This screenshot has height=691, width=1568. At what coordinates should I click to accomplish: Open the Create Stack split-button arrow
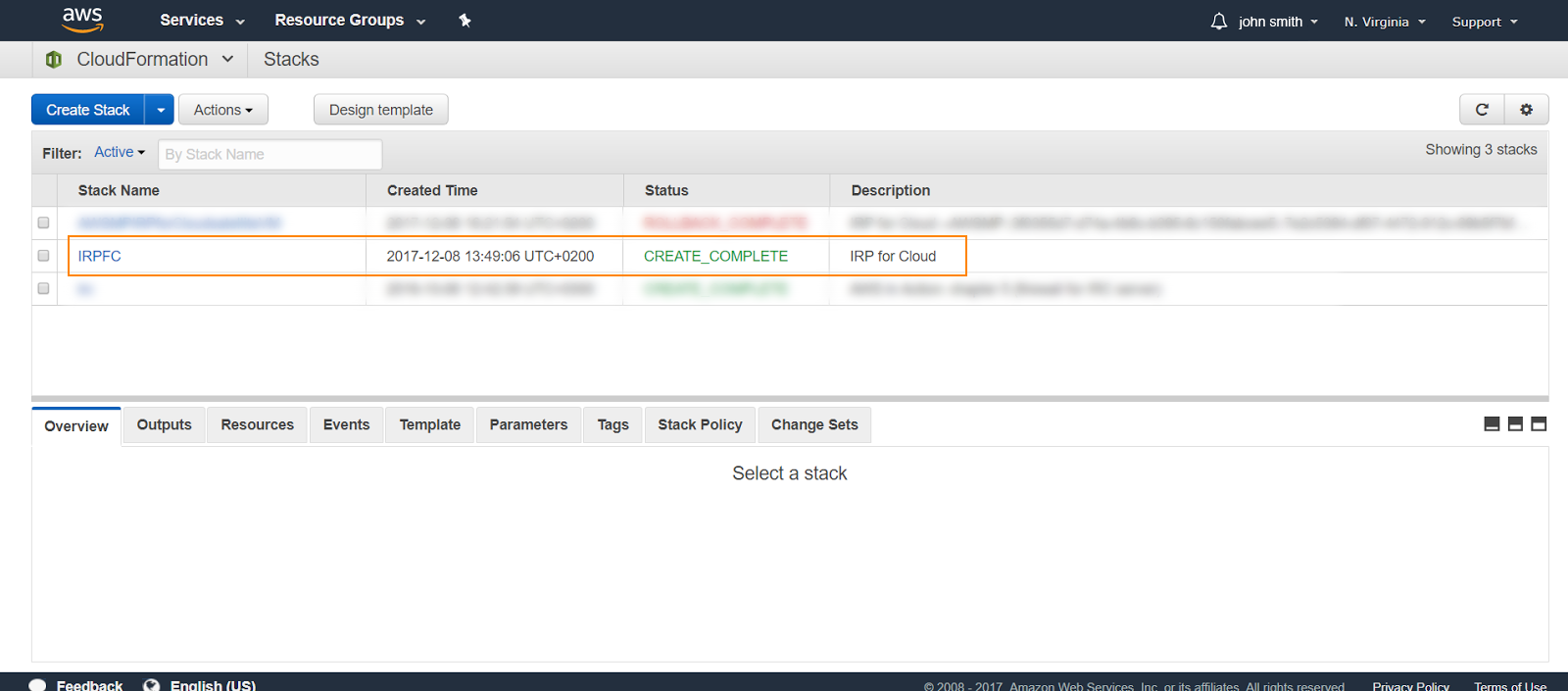coord(160,110)
